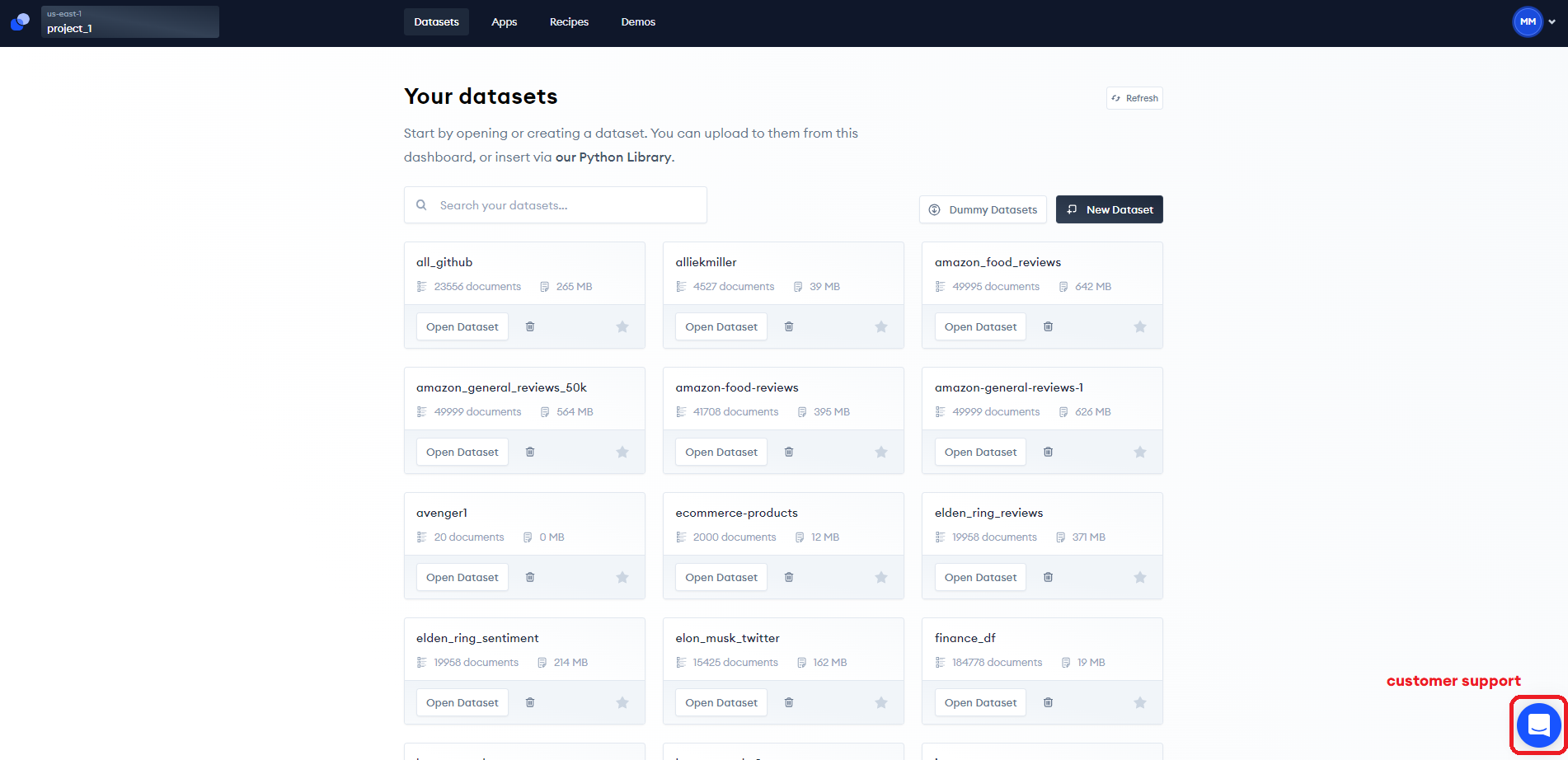The width and height of the screenshot is (1568, 760).
Task: Favorite amazon-general-reviews-1 with star
Action: click(1140, 452)
